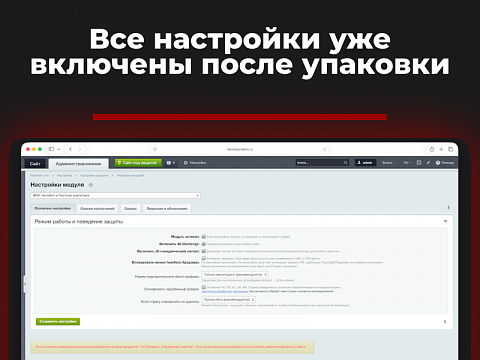Open the Администрирование tab
Viewport: 480px width, 360px height.
coord(79,163)
